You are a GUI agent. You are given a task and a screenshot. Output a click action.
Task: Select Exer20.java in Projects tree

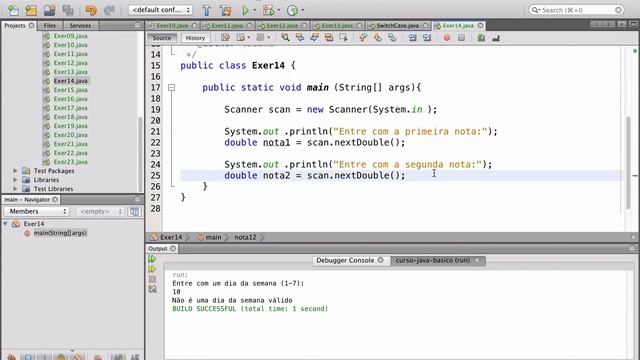point(70,135)
